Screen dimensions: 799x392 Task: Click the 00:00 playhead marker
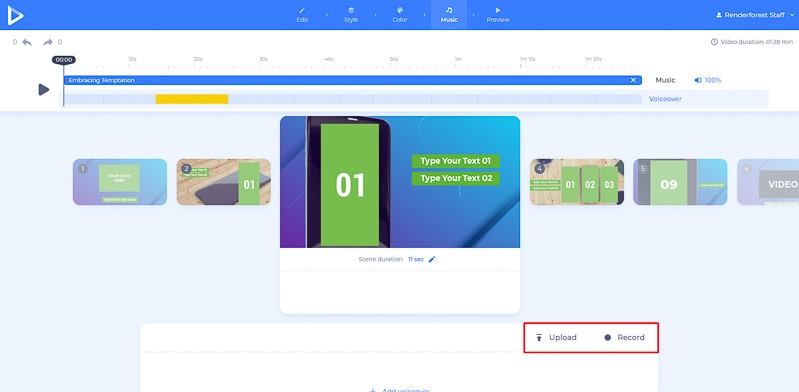[64, 60]
